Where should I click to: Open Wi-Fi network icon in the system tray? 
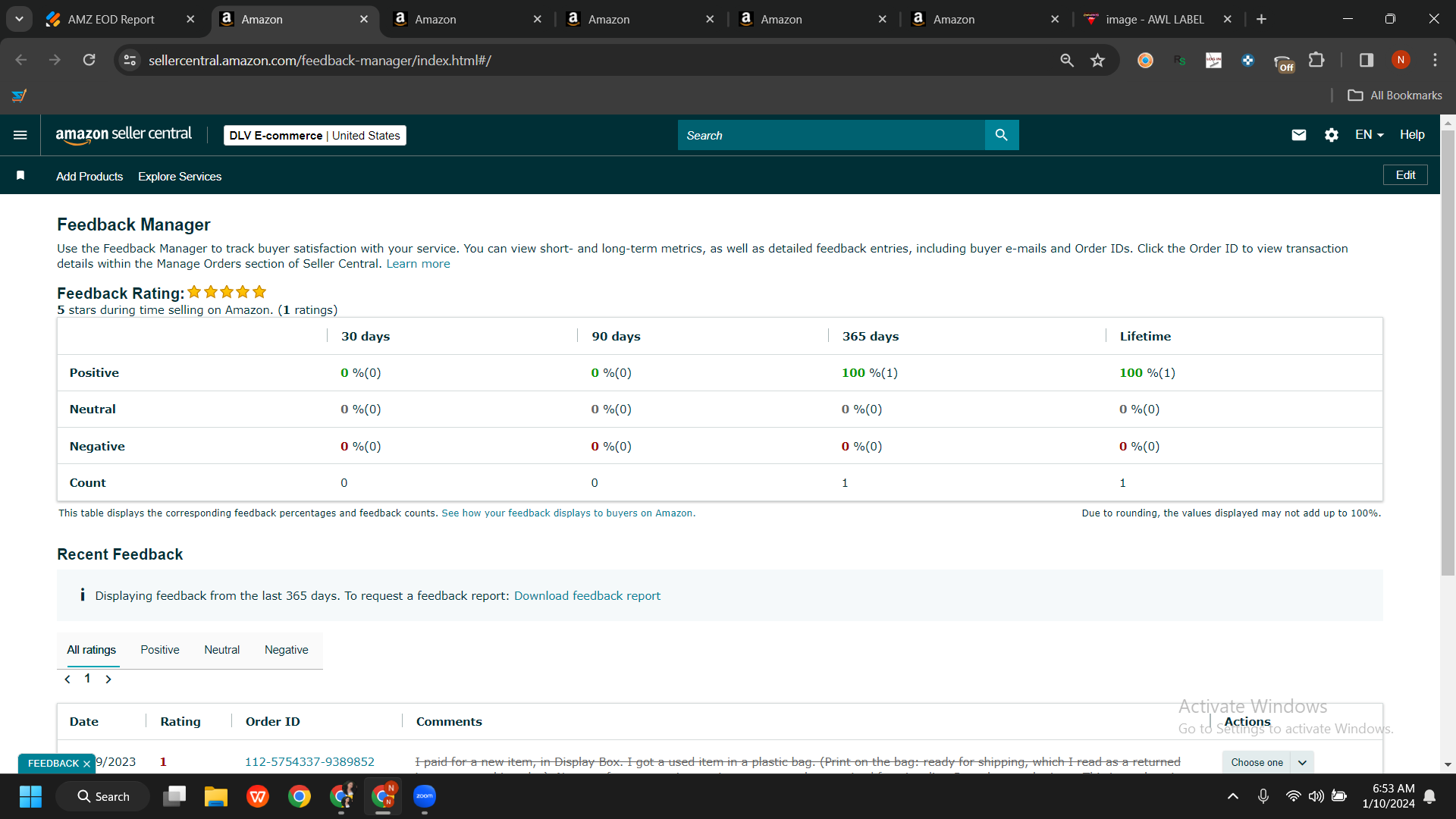(1293, 796)
